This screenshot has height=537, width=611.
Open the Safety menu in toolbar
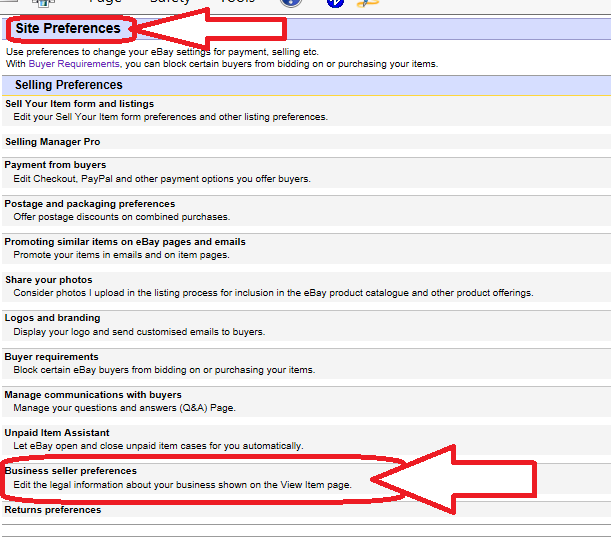coord(169,3)
